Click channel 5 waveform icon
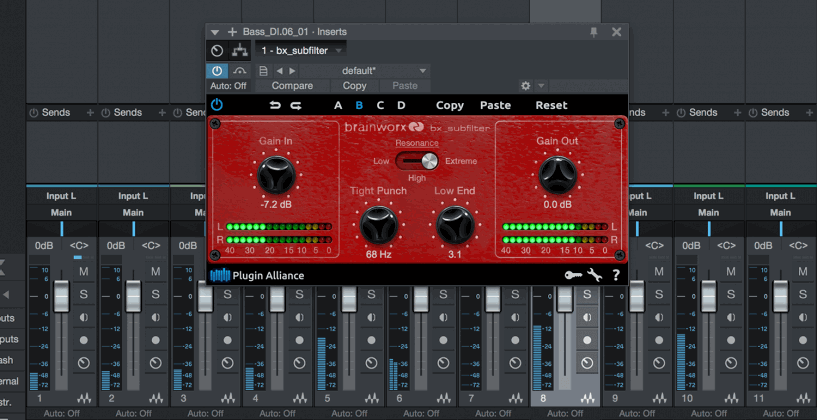Viewport: 817px width, 420px height. point(372,399)
